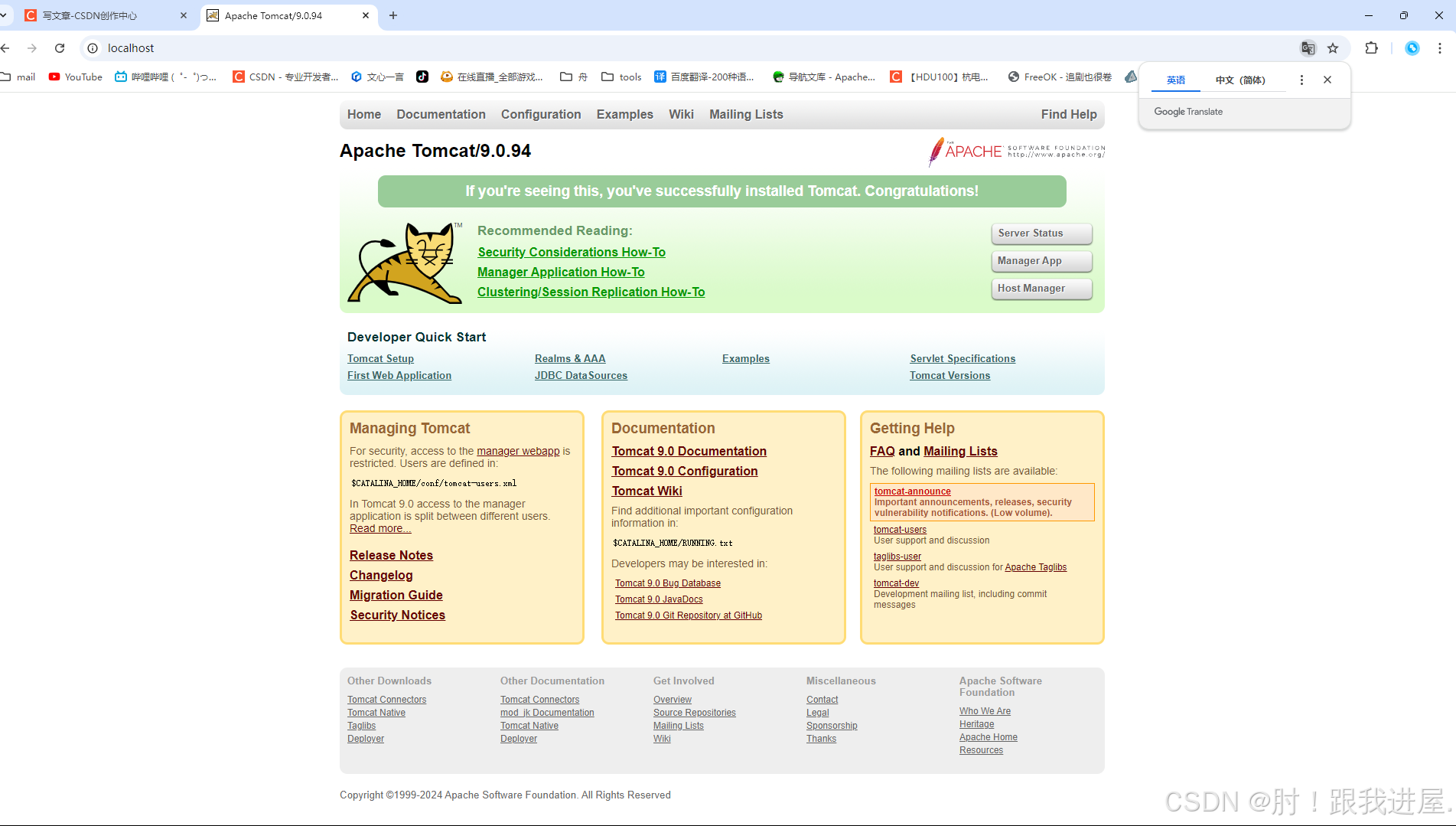Open the Configuration navigation item
The width and height of the screenshot is (1456, 826).
(541, 114)
